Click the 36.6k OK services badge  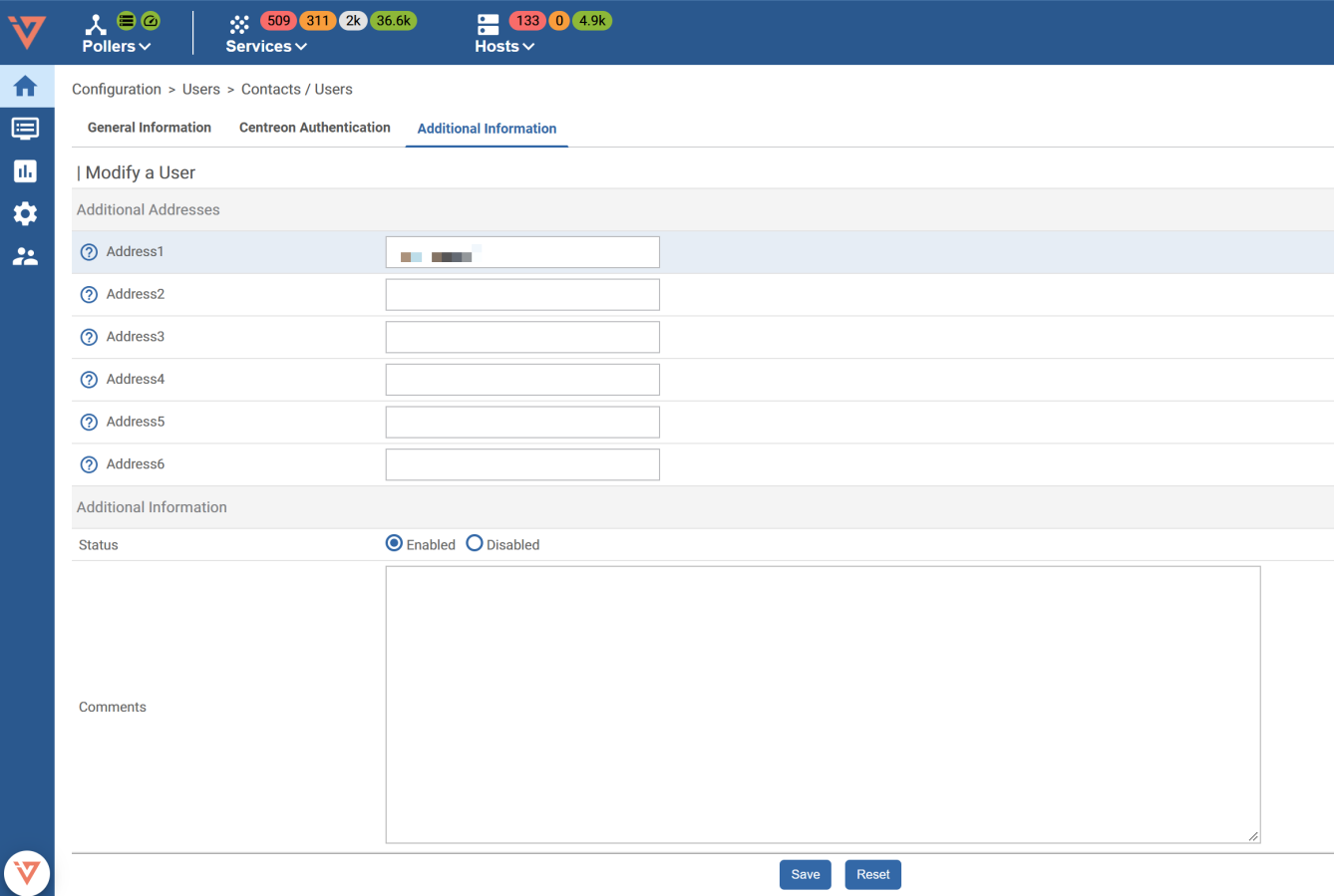pos(394,21)
